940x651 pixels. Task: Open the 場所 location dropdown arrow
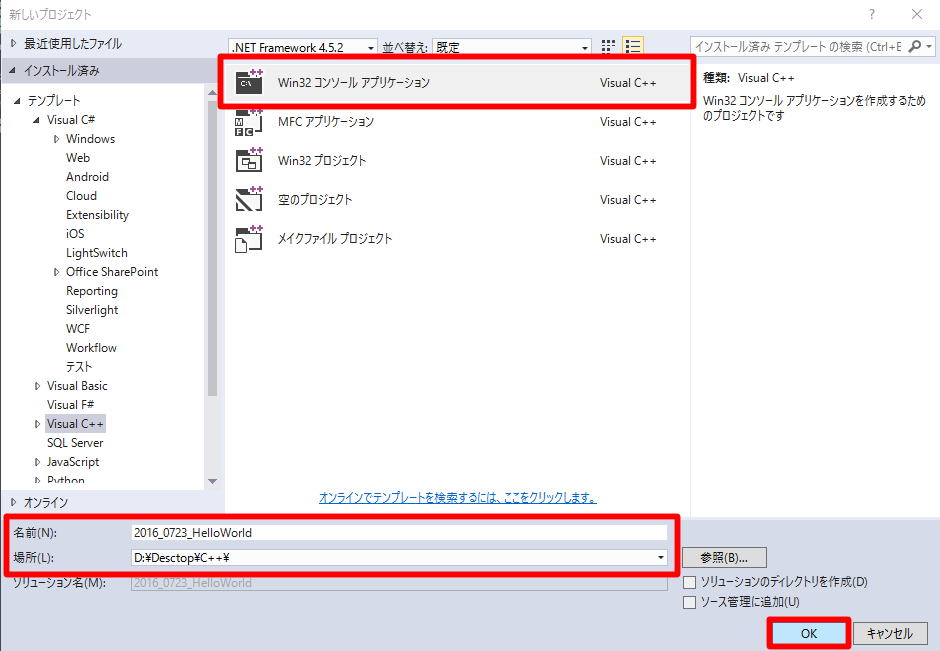[x=661, y=557]
